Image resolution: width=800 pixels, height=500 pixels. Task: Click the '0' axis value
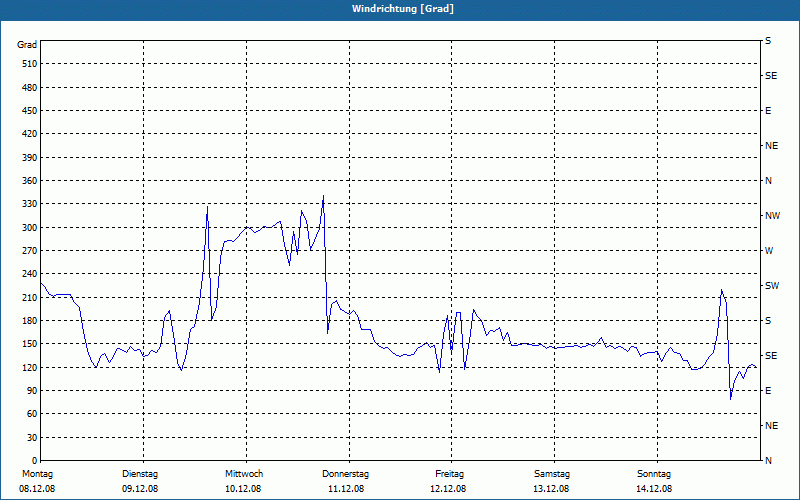pos(35,461)
